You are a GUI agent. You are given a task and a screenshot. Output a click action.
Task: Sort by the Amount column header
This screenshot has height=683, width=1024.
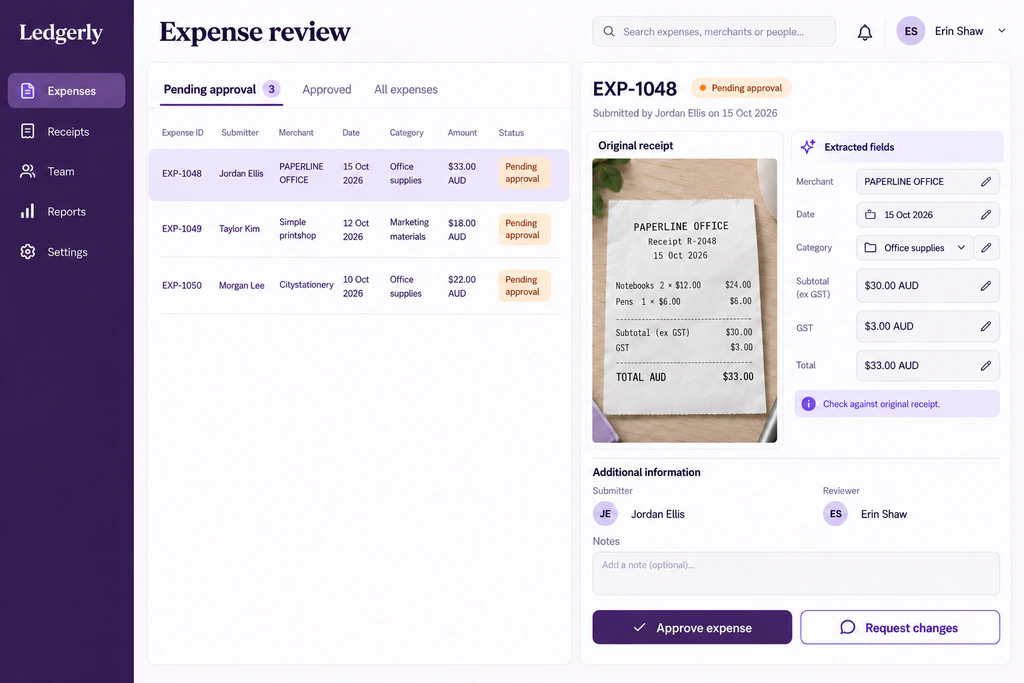point(462,133)
